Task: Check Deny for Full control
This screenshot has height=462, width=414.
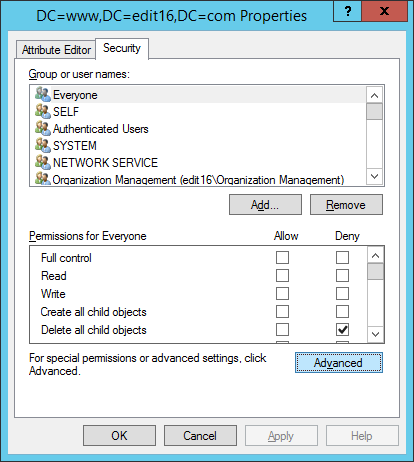Action: coord(342,258)
